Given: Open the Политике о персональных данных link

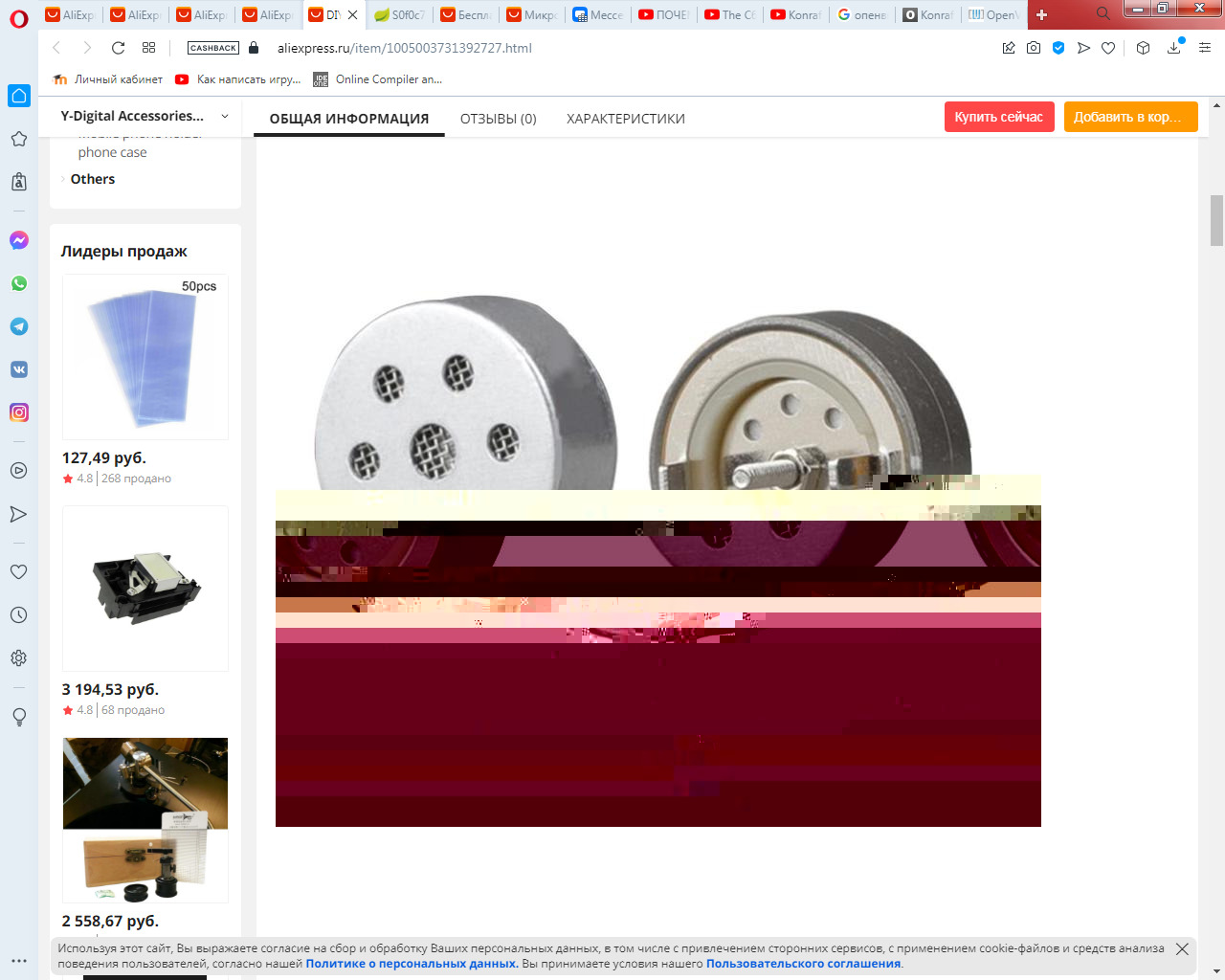Looking at the screenshot, I should [412, 964].
